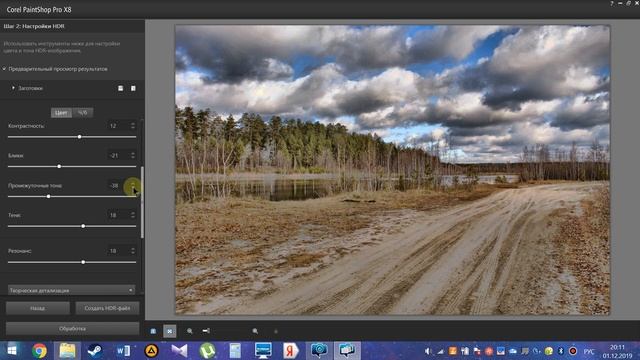Open the notepad-style taskbar icon
The height and width of the screenshot is (360, 640).
pos(235,351)
